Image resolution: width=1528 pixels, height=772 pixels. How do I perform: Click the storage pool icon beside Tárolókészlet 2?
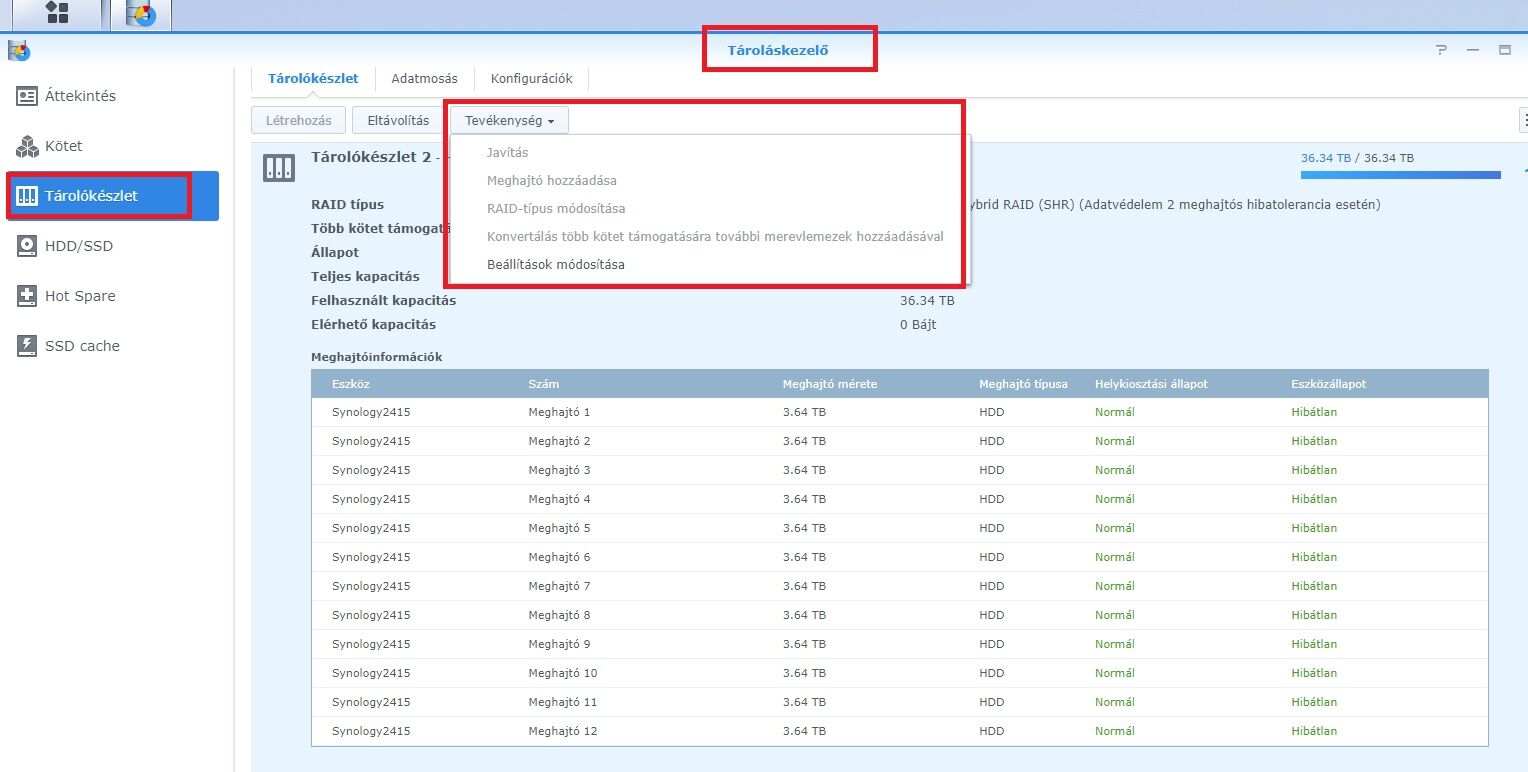click(x=278, y=168)
